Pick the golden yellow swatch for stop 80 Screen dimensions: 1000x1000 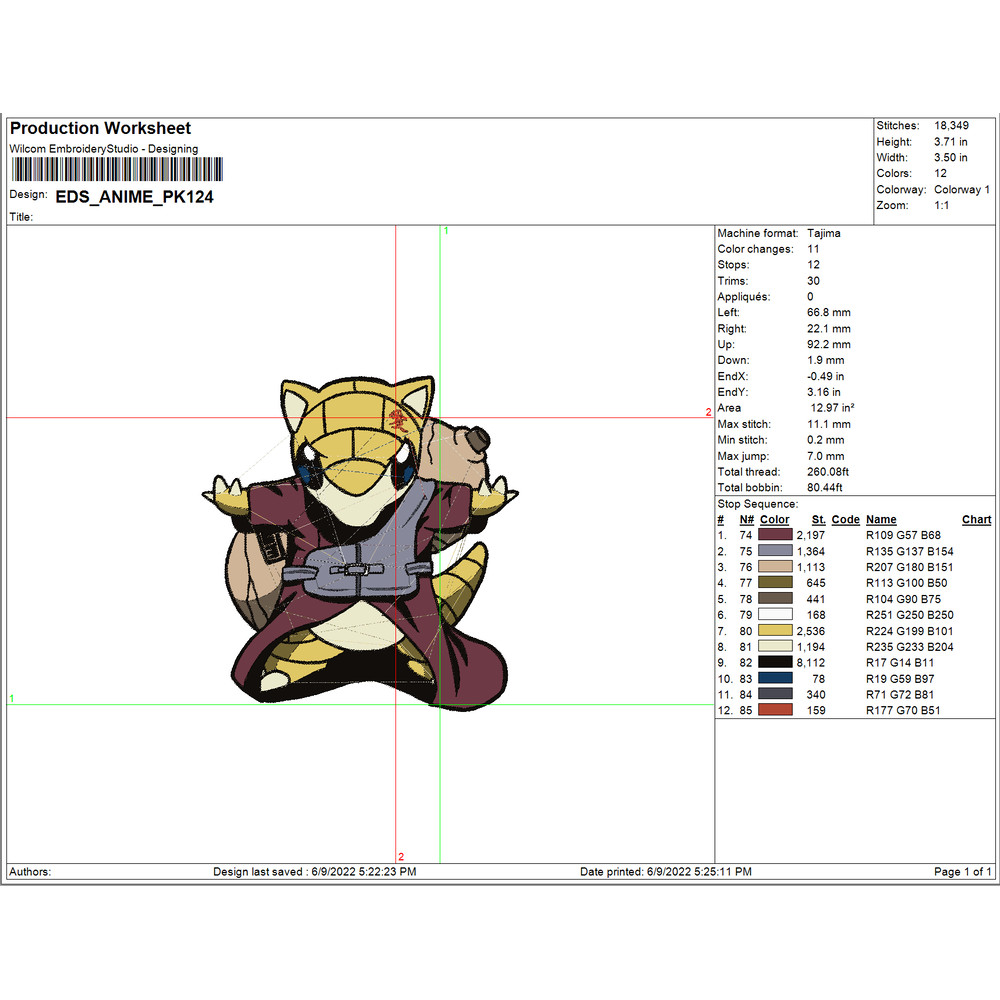(776, 631)
